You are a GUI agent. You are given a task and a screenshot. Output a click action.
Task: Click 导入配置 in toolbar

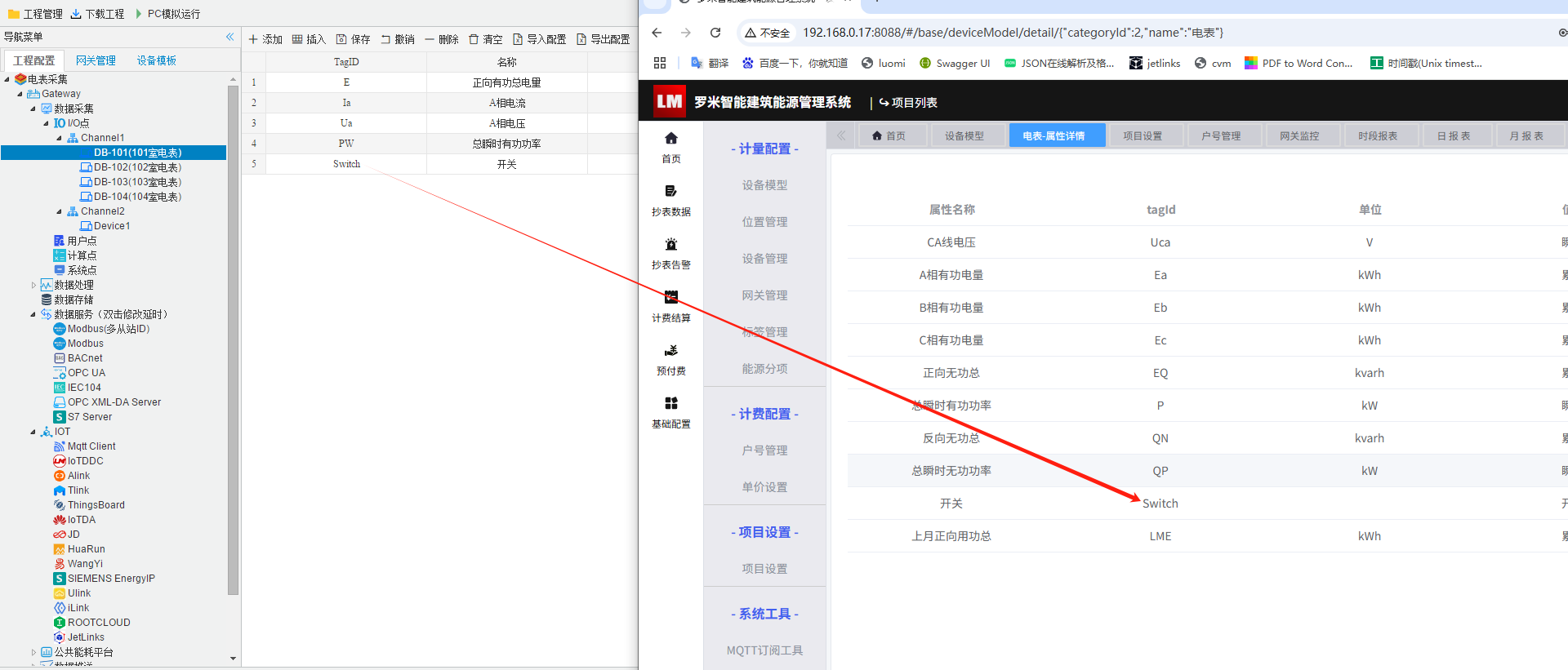(539, 39)
